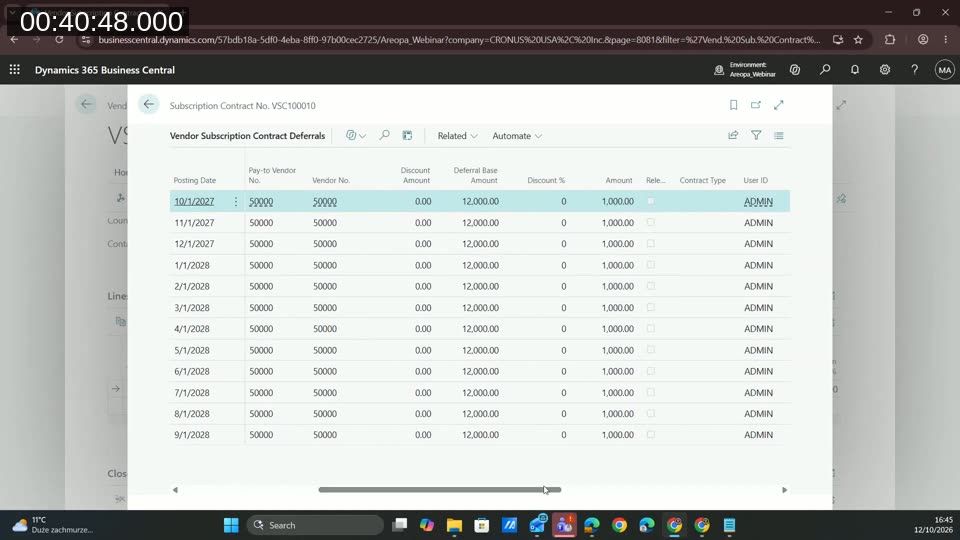The height and width of the screenshot is (540, 960).
Task: Click the Windows taskbar Search box
Action: pos(315,525)
